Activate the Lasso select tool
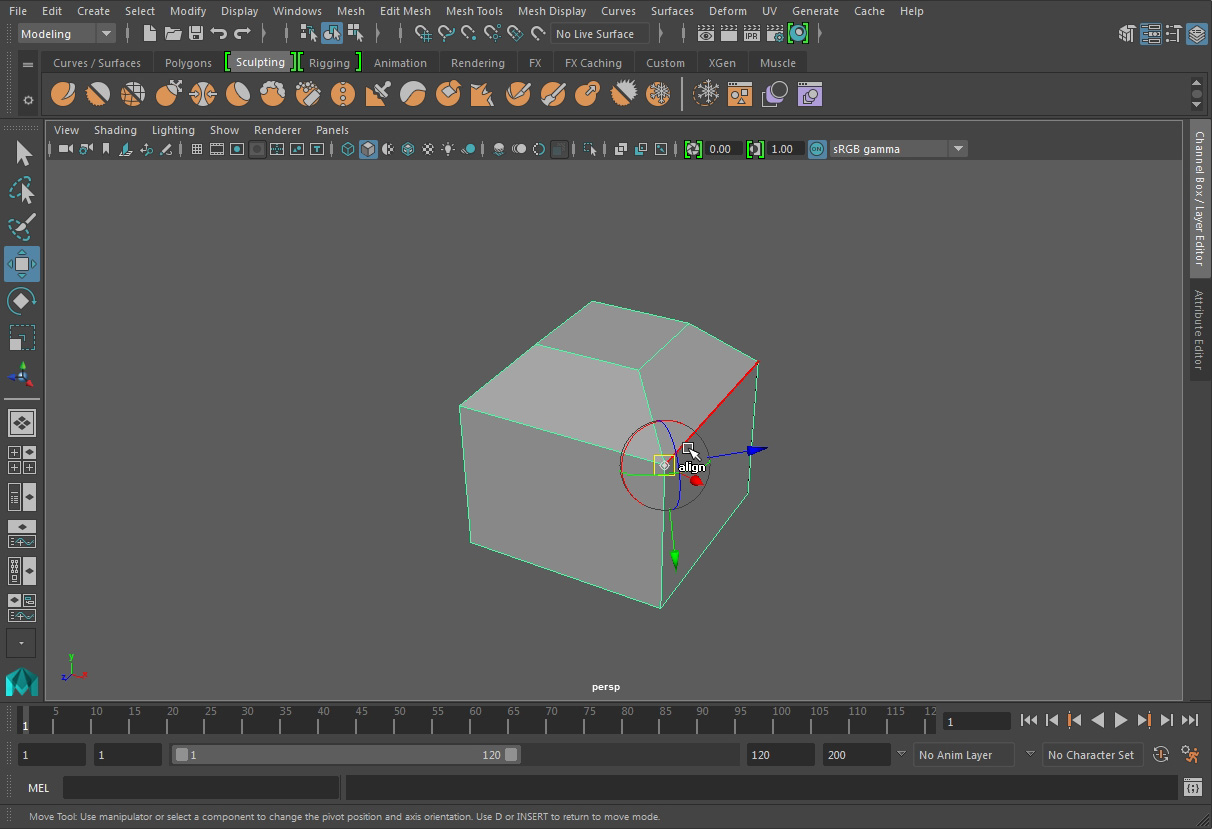 click(21, 190)
